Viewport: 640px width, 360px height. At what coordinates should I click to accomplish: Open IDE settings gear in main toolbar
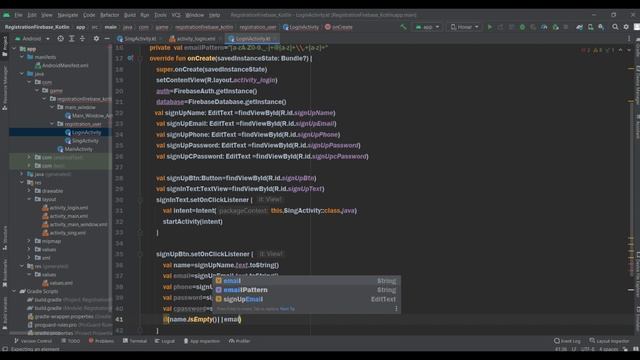click(x=626, y=27)
